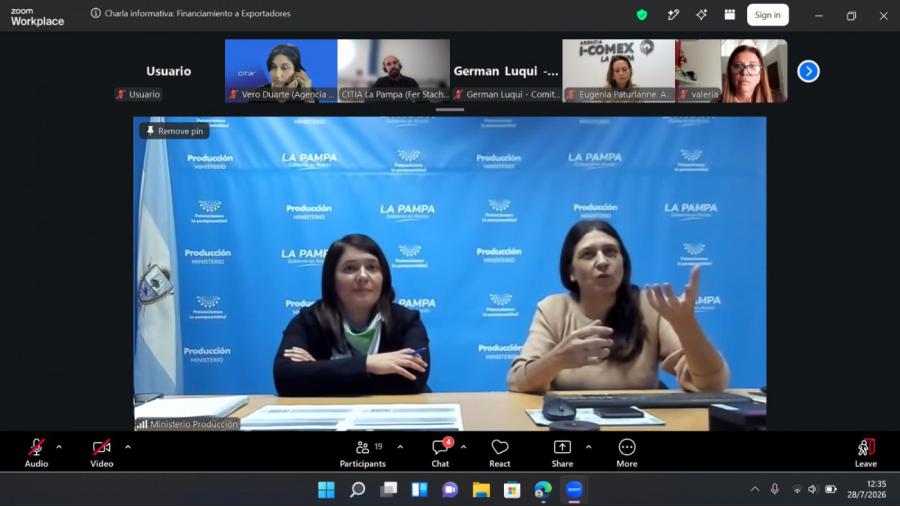
Task: Click the Ministerio Producción name label
Action: click(x=193, y=424)
